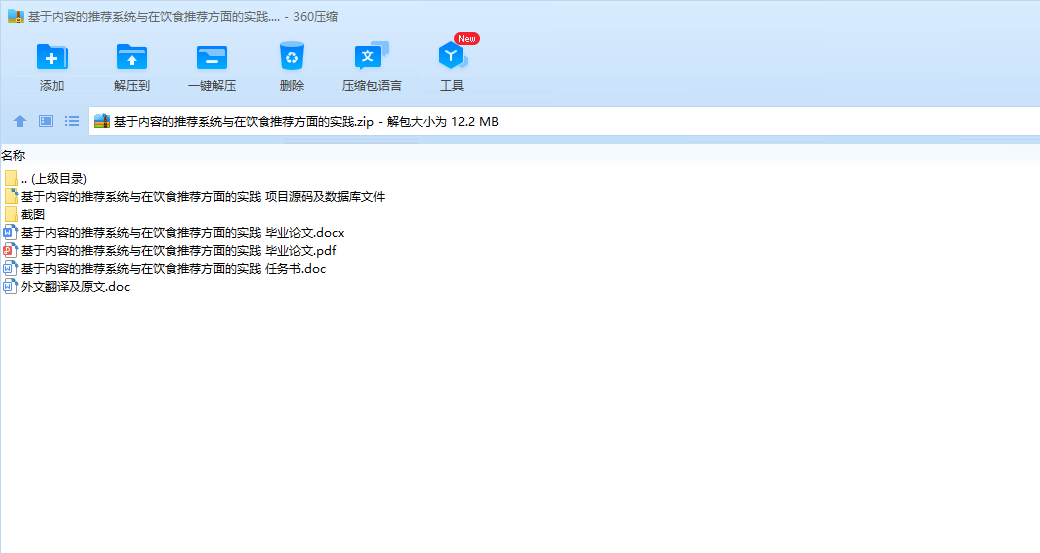
Task: Click the New badge on 工具
Action: [x=467, y=38]
